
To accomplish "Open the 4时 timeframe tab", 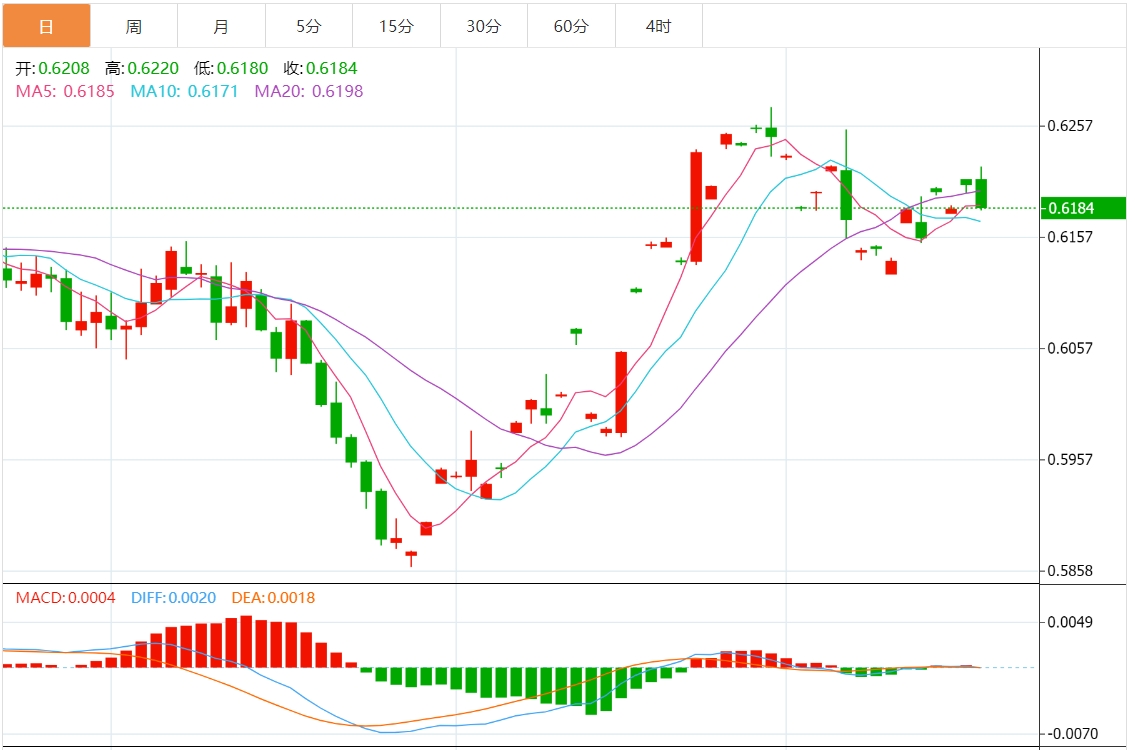I will (659, 26).
